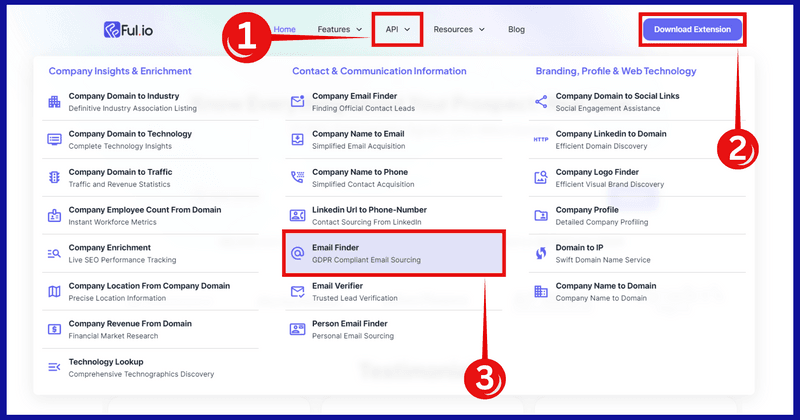Choose Company Name to Domain option
Screen dimensions: 800x420
tap(606, 286)
